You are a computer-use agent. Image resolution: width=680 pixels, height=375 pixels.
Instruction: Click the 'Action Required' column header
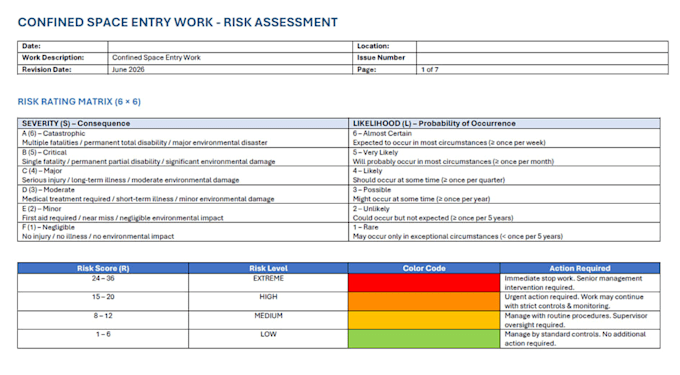[x=580, y=268]
